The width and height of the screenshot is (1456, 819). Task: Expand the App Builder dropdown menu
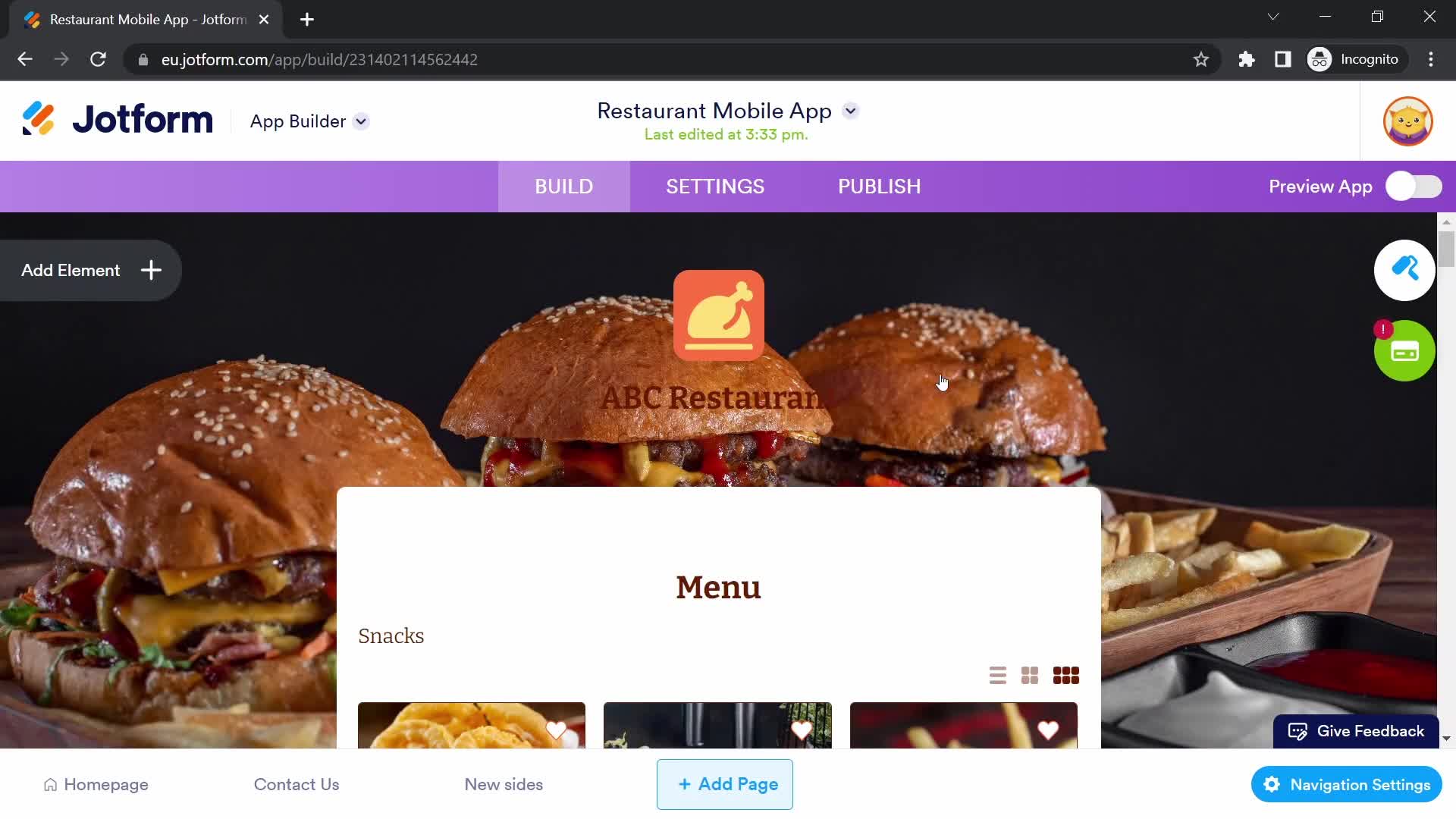coord(362,121)
